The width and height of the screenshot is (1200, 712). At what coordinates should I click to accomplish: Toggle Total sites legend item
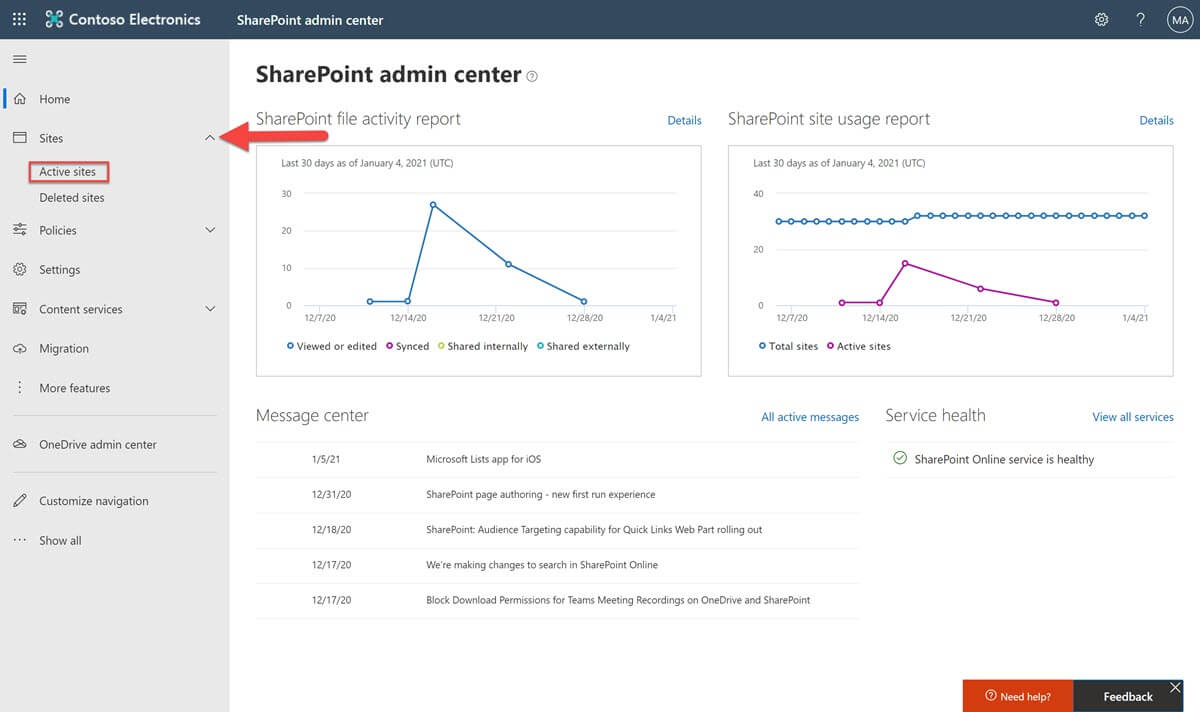tap(788, 346)
